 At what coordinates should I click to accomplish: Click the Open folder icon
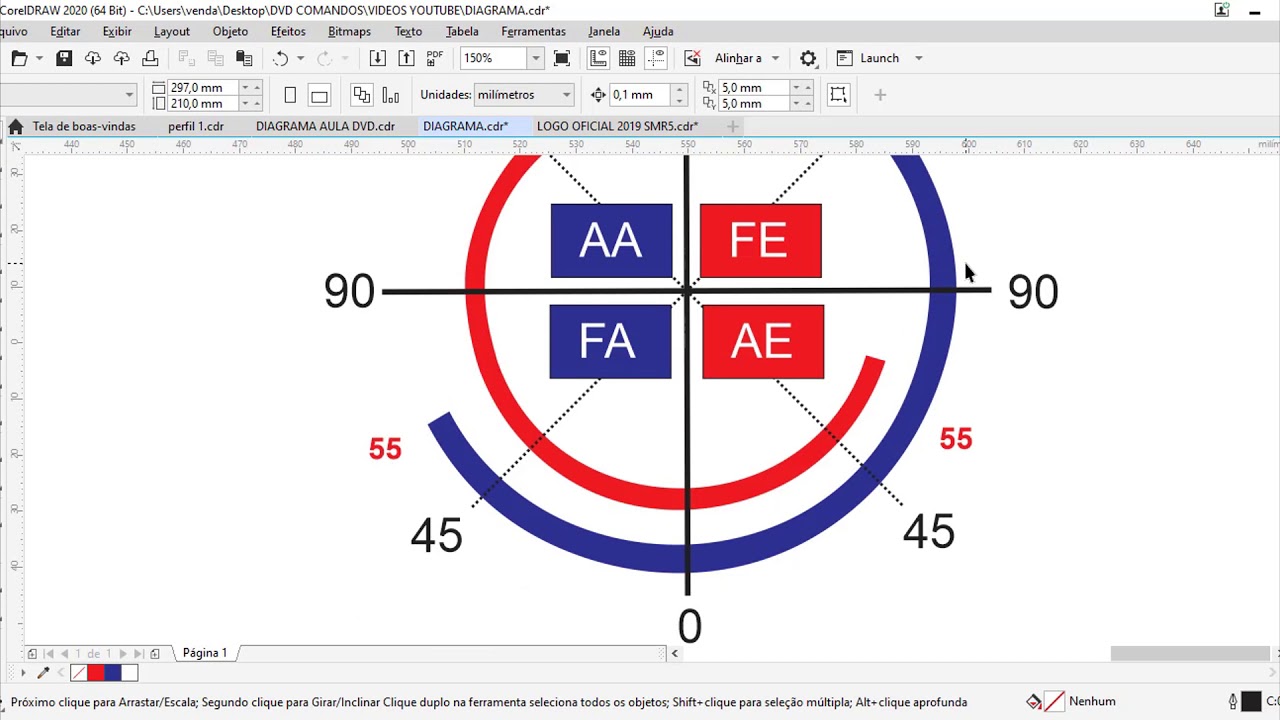(x=19, y=58)
